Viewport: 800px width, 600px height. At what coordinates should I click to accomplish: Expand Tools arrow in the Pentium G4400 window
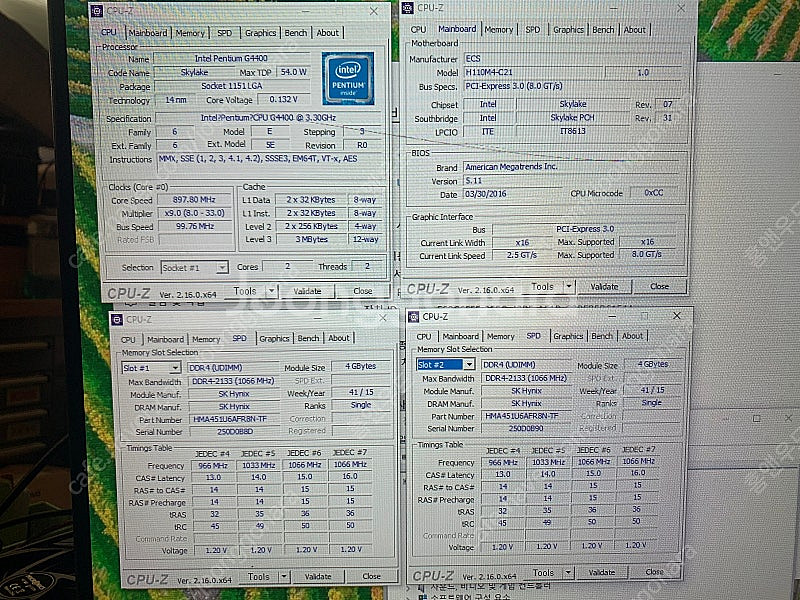tap(272, 291)
